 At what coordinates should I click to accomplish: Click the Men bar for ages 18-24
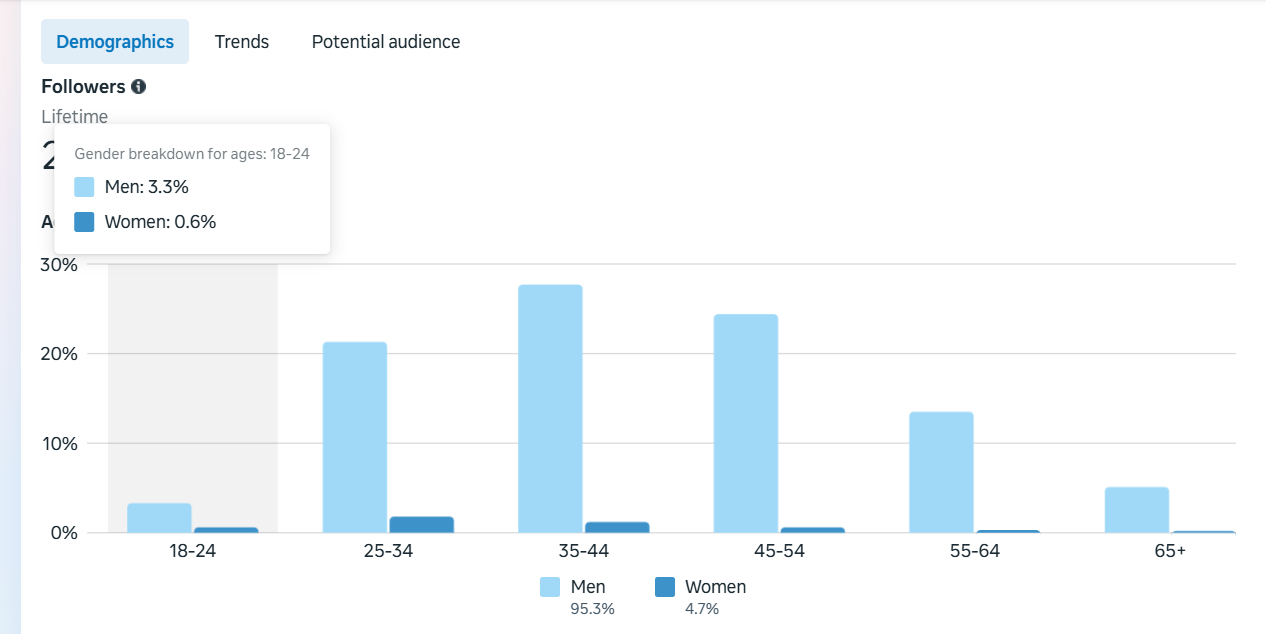pos(159,518)
